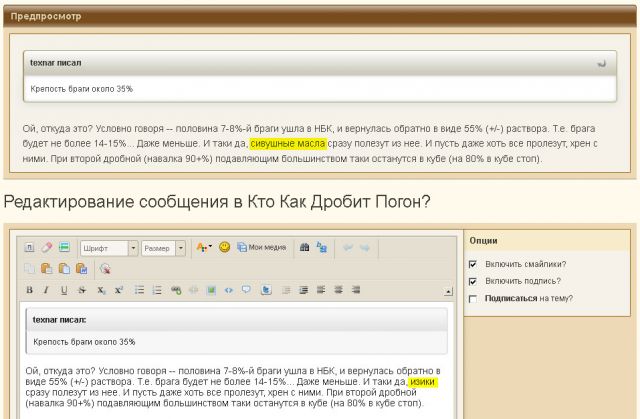Toggle bold formatting in the editor
This screenshot has height=419, width=640.
pos(29,290)
